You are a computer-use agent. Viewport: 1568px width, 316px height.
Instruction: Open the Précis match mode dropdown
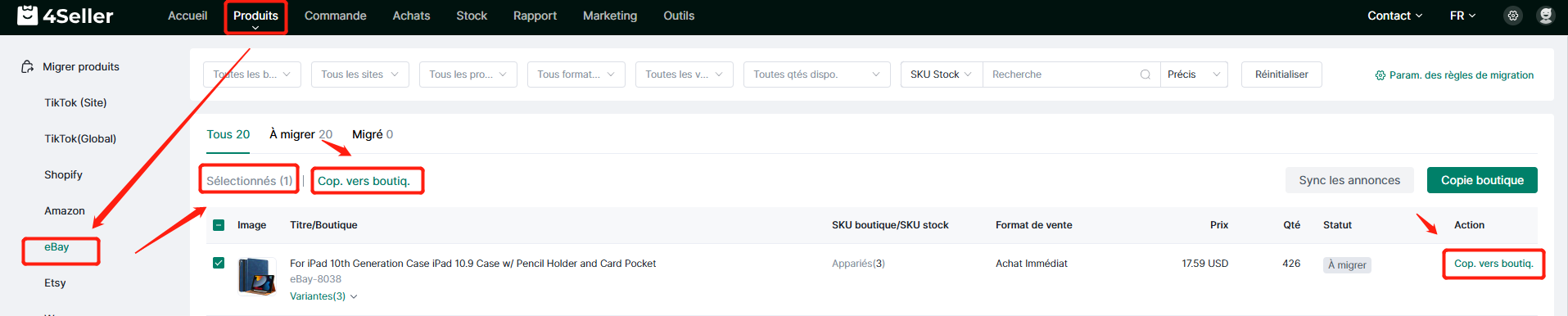(x=1194, y=74)
